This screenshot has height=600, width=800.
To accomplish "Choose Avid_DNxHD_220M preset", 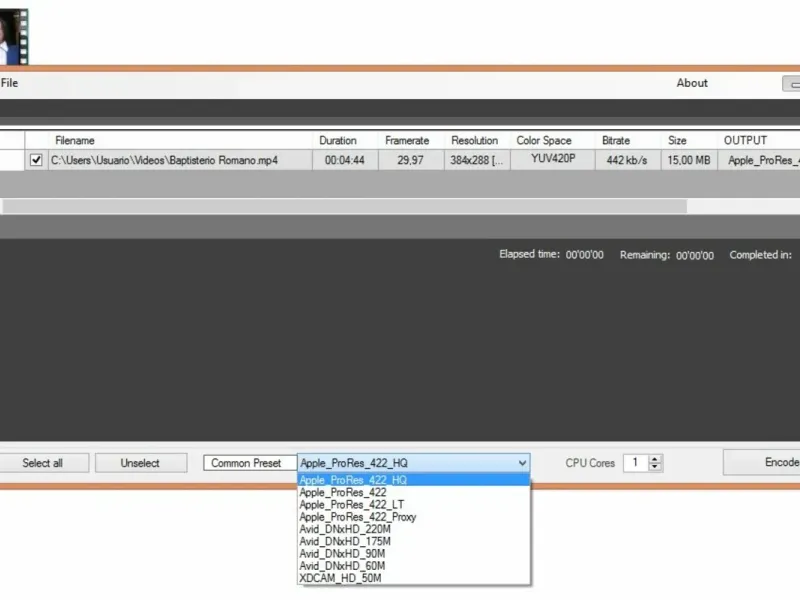I will point(413,529).
